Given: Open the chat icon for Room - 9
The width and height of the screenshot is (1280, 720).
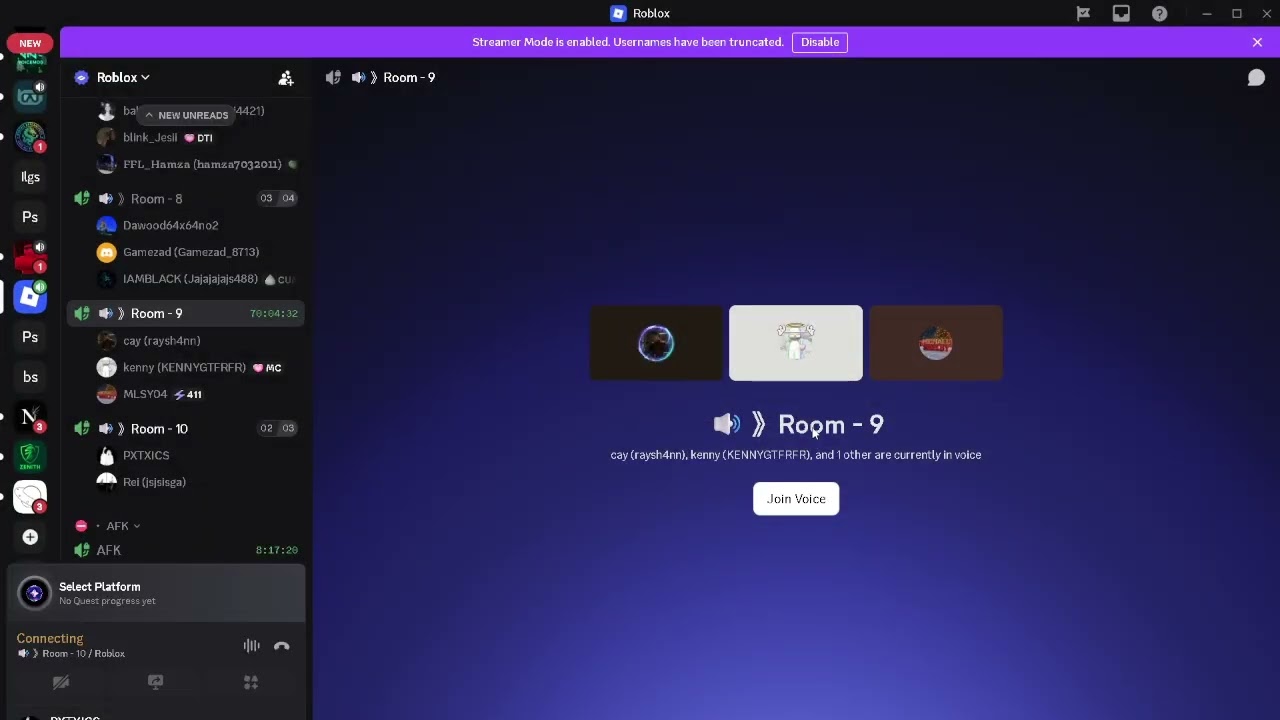Looking at the screenshot, I should coord(1256,77).
